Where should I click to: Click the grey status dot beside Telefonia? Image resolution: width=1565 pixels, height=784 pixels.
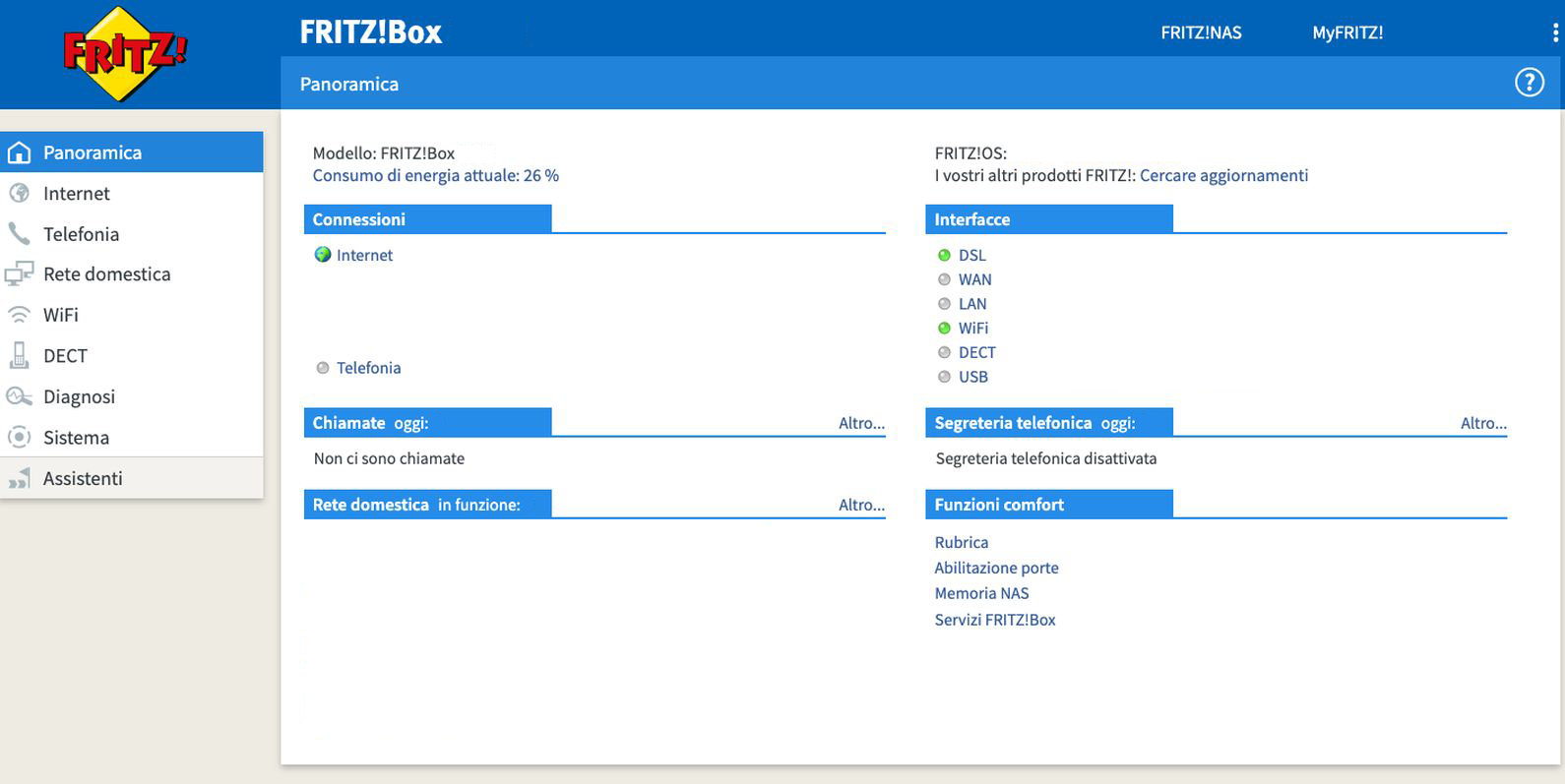323,368
